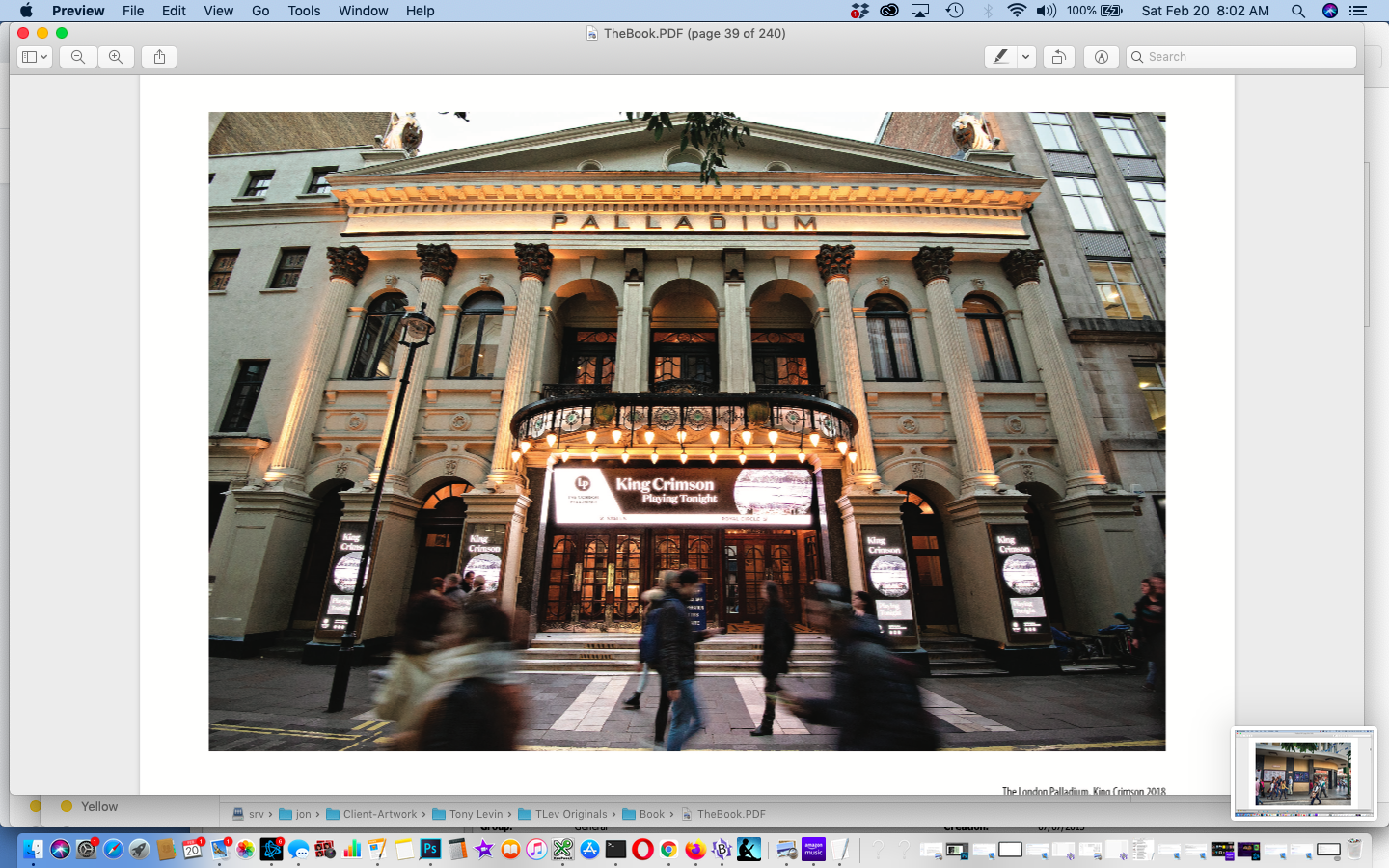
Task: Launch Photo Booth from the Dock
Action: (x=325, y=849)
